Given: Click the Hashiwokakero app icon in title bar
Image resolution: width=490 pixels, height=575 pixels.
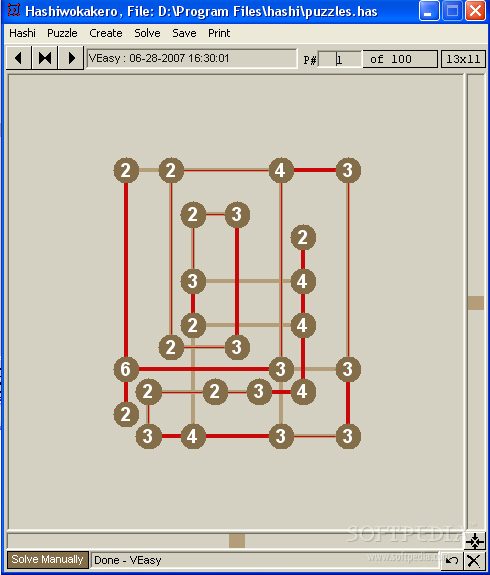Looking at the screenshot, I should [x=13, y=10].
